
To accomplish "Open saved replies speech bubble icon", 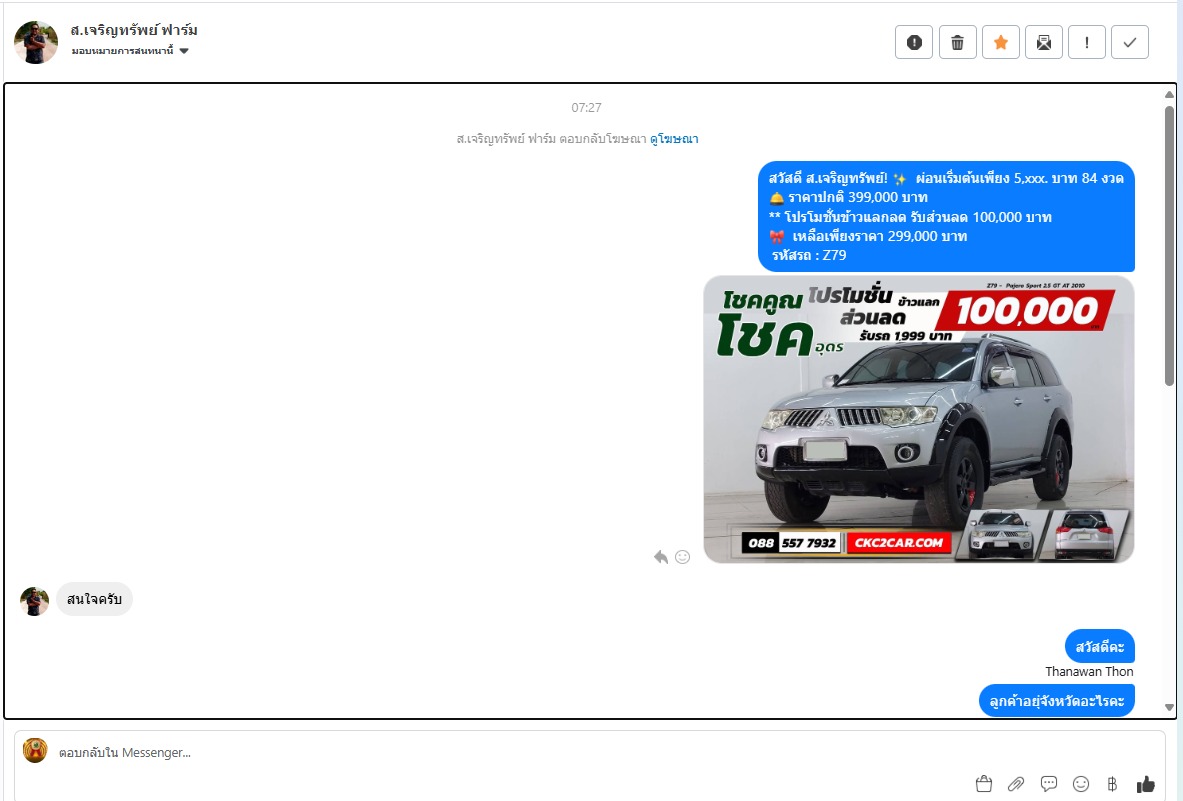I will 1048,783.
